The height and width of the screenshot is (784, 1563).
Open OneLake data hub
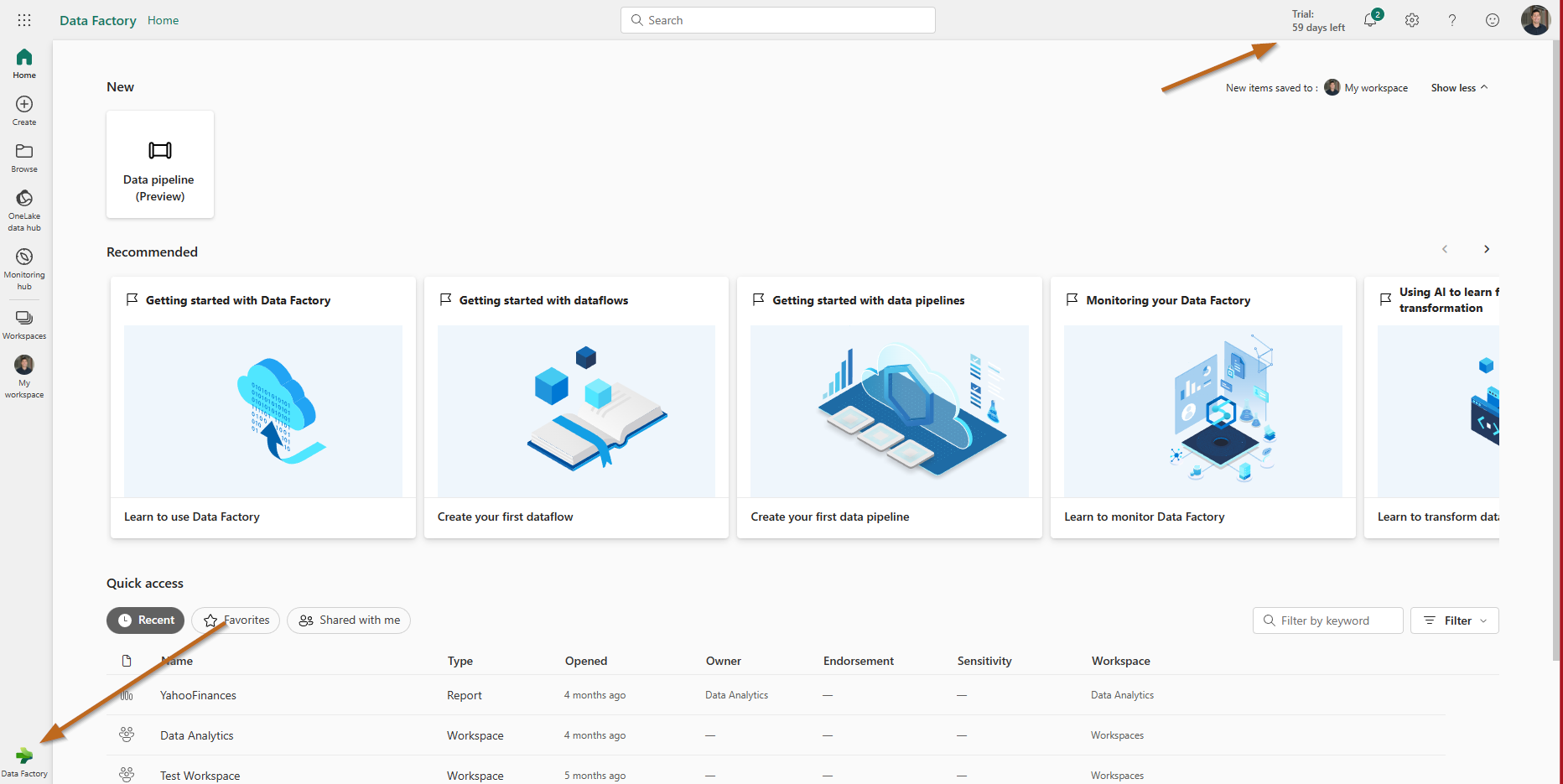(x=24, y=210)
